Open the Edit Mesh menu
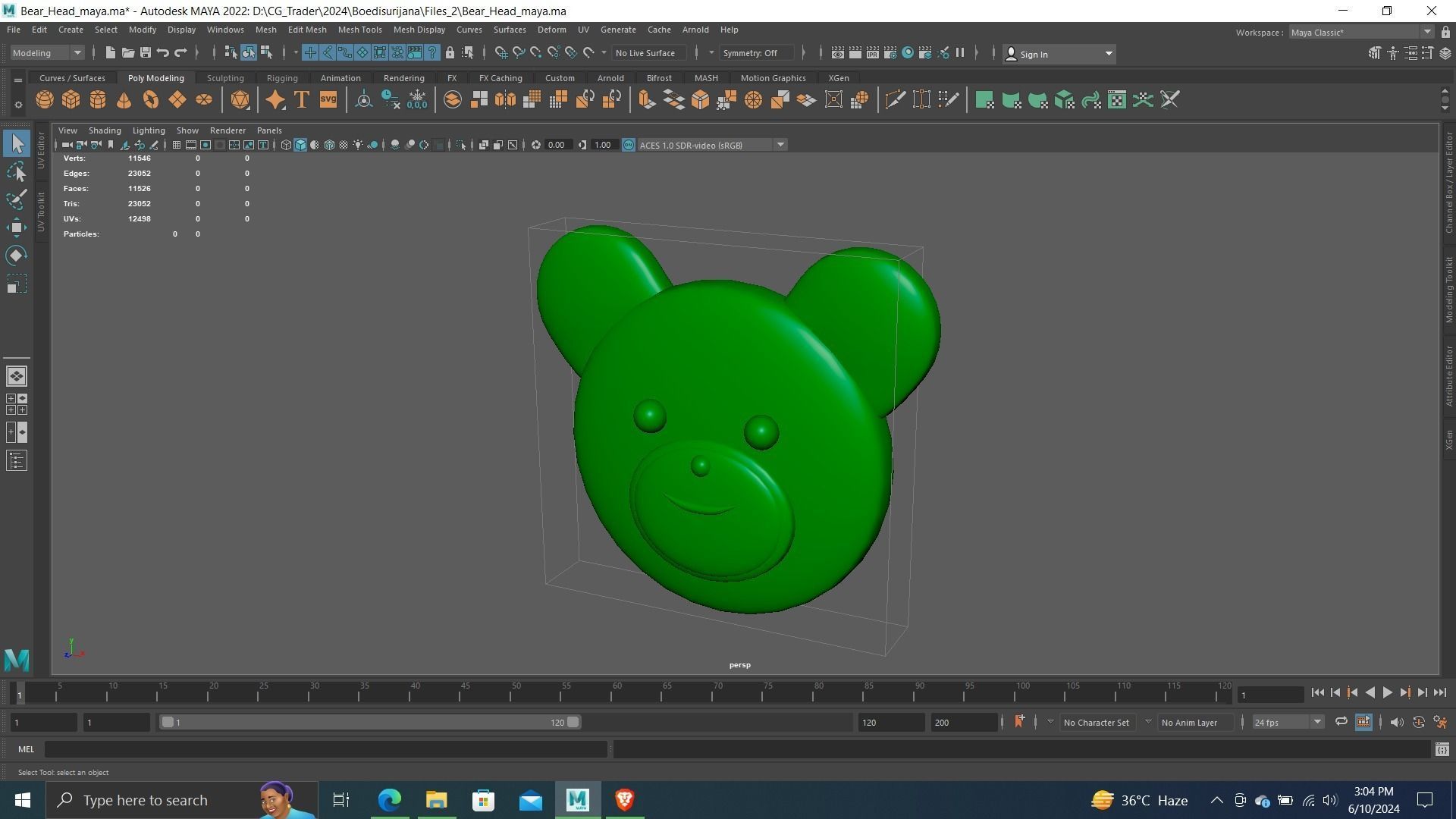The height and width of the screenshot is (819, 1456). tap(307, 30)
